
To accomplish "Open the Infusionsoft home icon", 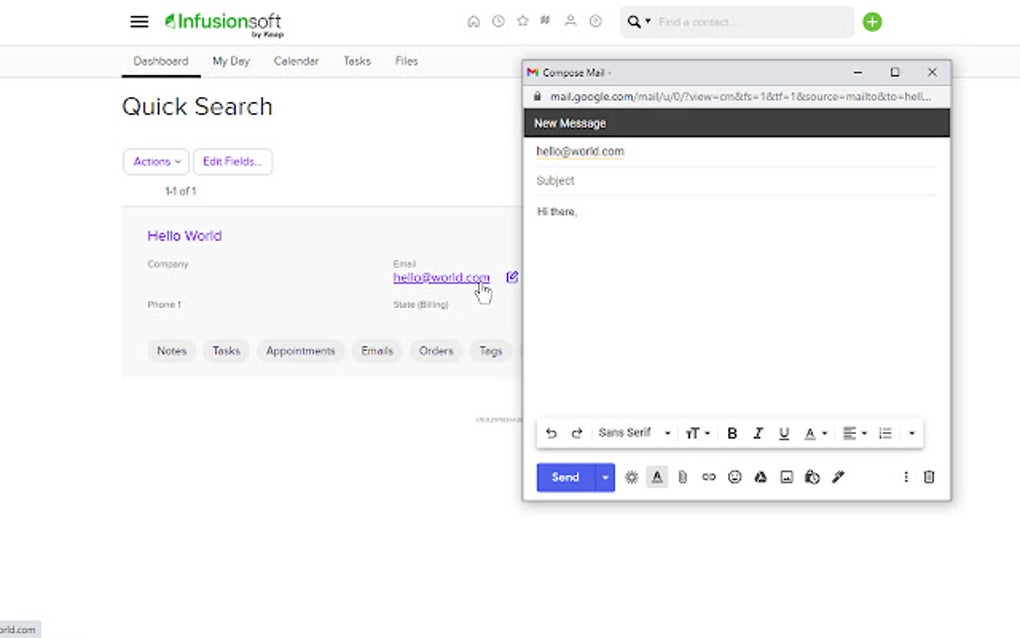I will [474, 20].
